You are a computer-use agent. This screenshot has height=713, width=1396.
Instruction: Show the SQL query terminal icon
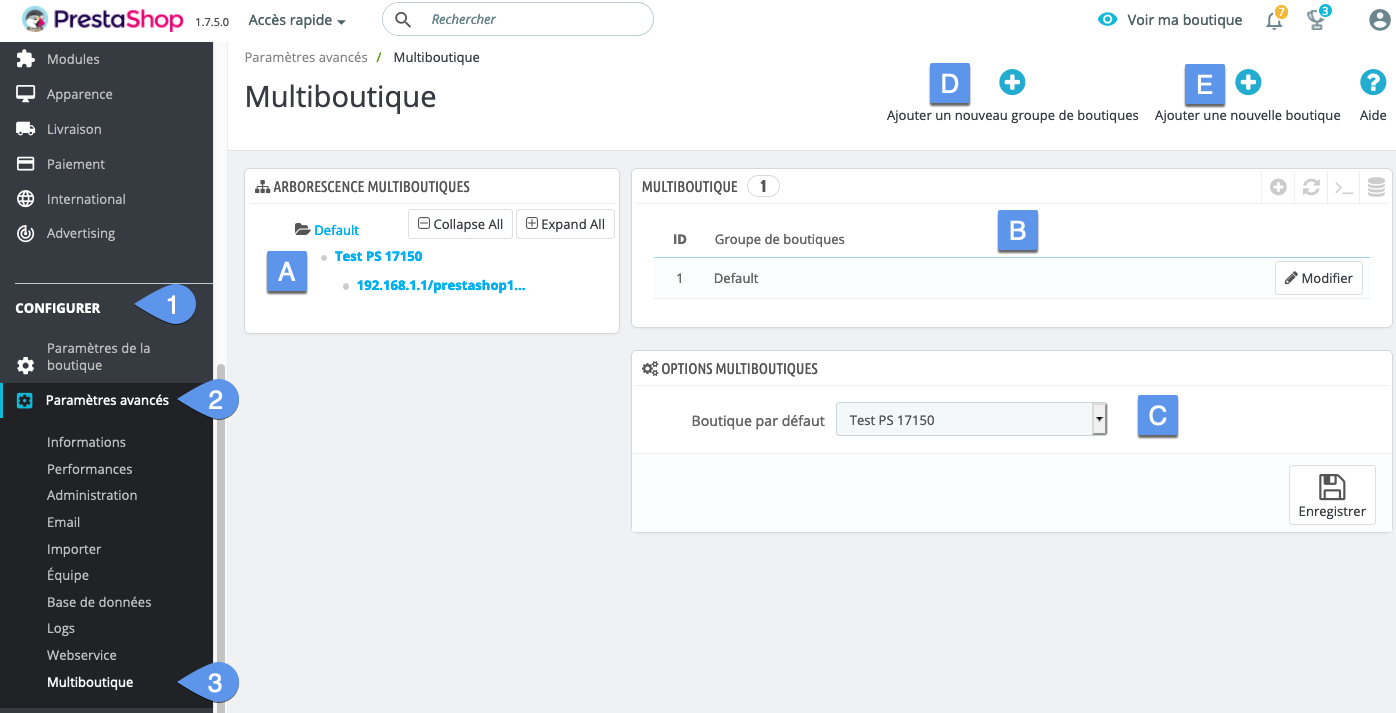1344,187
